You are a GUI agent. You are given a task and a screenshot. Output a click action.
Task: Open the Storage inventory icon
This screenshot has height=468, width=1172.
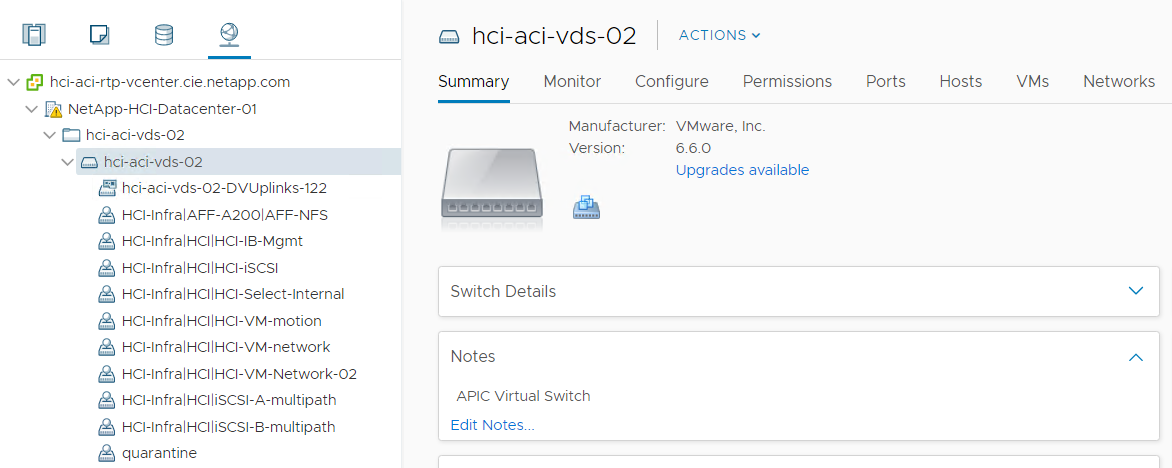point(164,35)
